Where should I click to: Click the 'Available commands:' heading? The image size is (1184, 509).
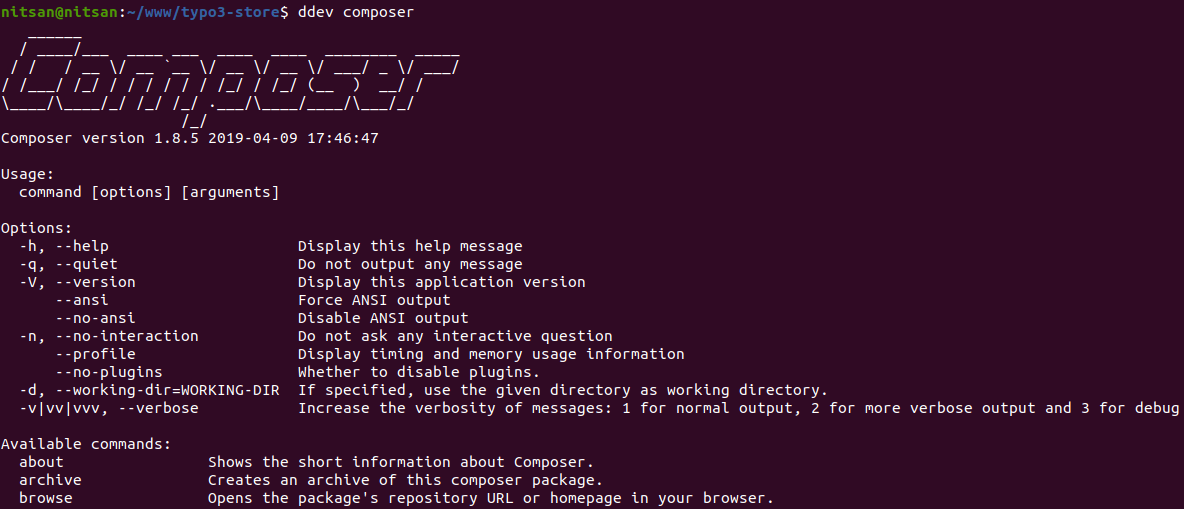pos(86,444)
